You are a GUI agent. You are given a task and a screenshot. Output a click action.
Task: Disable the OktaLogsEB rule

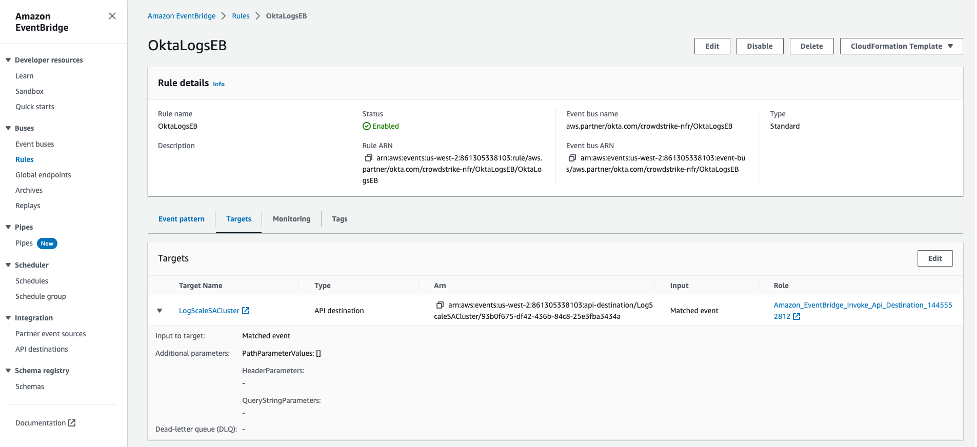pyautogui.click(x=760, y=46)
